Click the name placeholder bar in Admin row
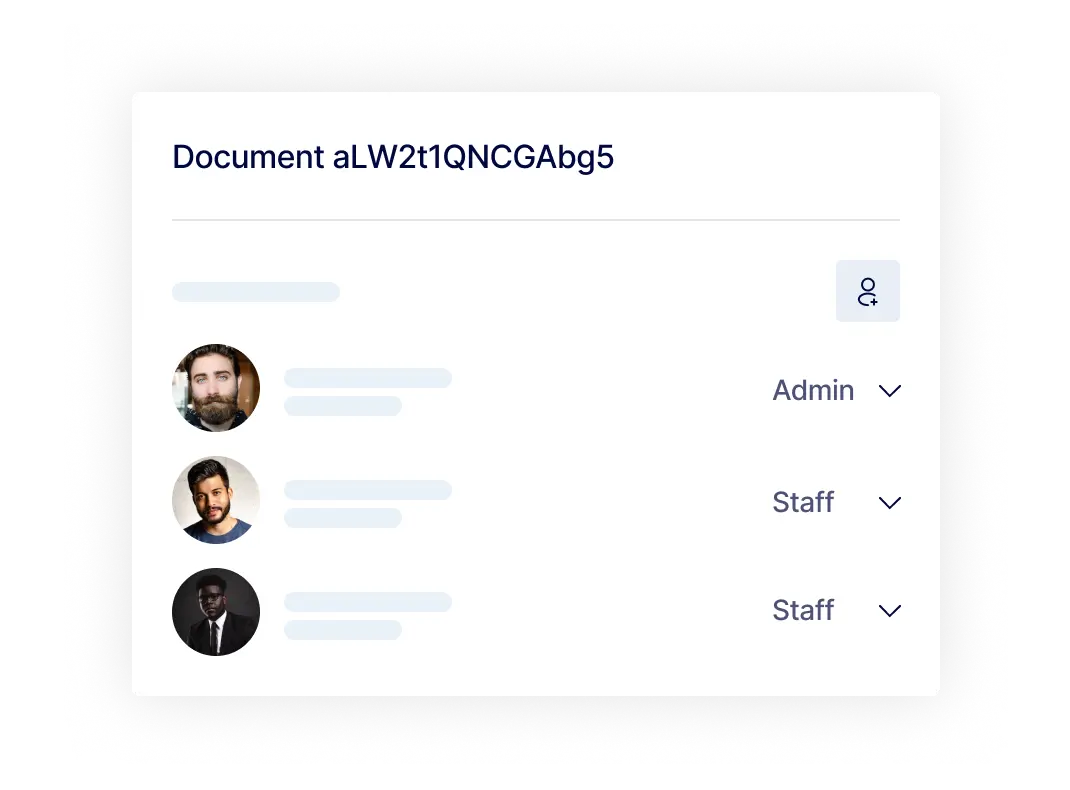The height and width of the screenshot is (790, 1070). (368, 378)
